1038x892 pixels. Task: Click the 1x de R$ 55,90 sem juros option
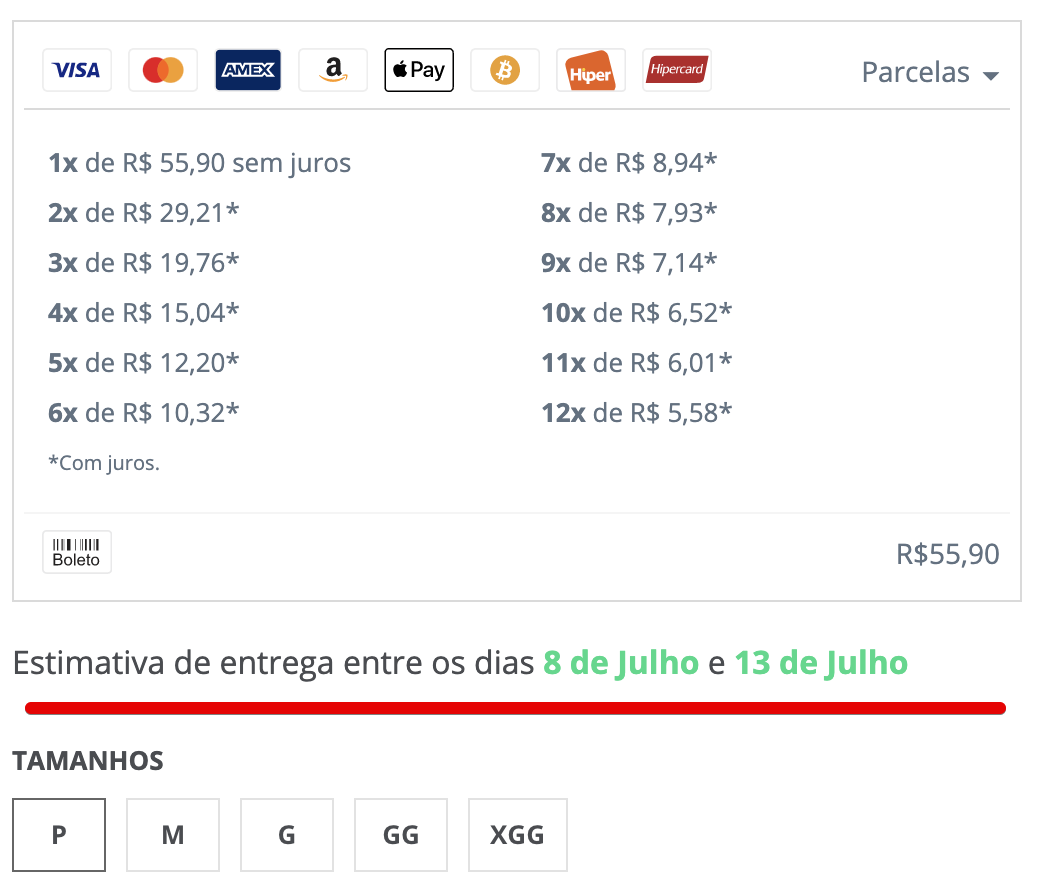(199, 163)
